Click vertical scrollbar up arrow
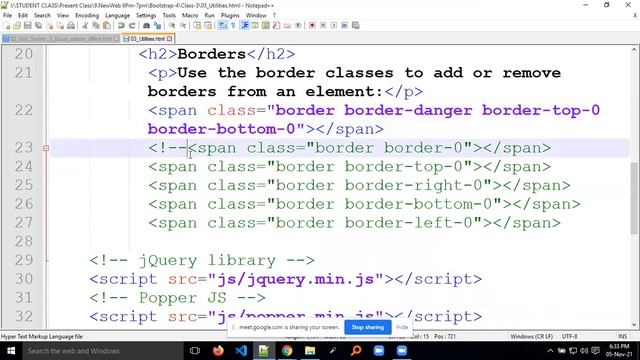640x360 pixels. 634,50
